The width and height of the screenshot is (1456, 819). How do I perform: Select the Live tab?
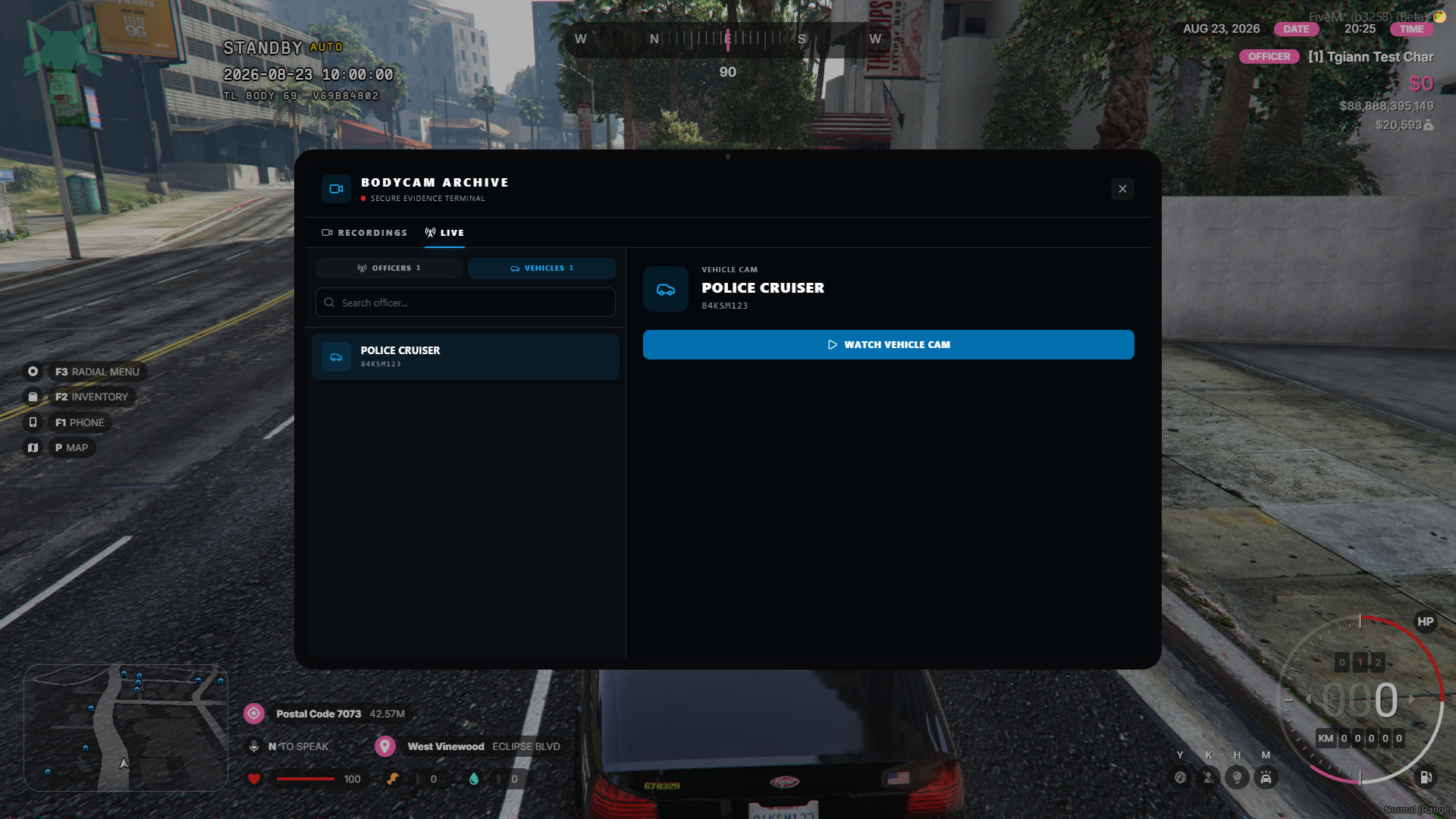[444, 233]
